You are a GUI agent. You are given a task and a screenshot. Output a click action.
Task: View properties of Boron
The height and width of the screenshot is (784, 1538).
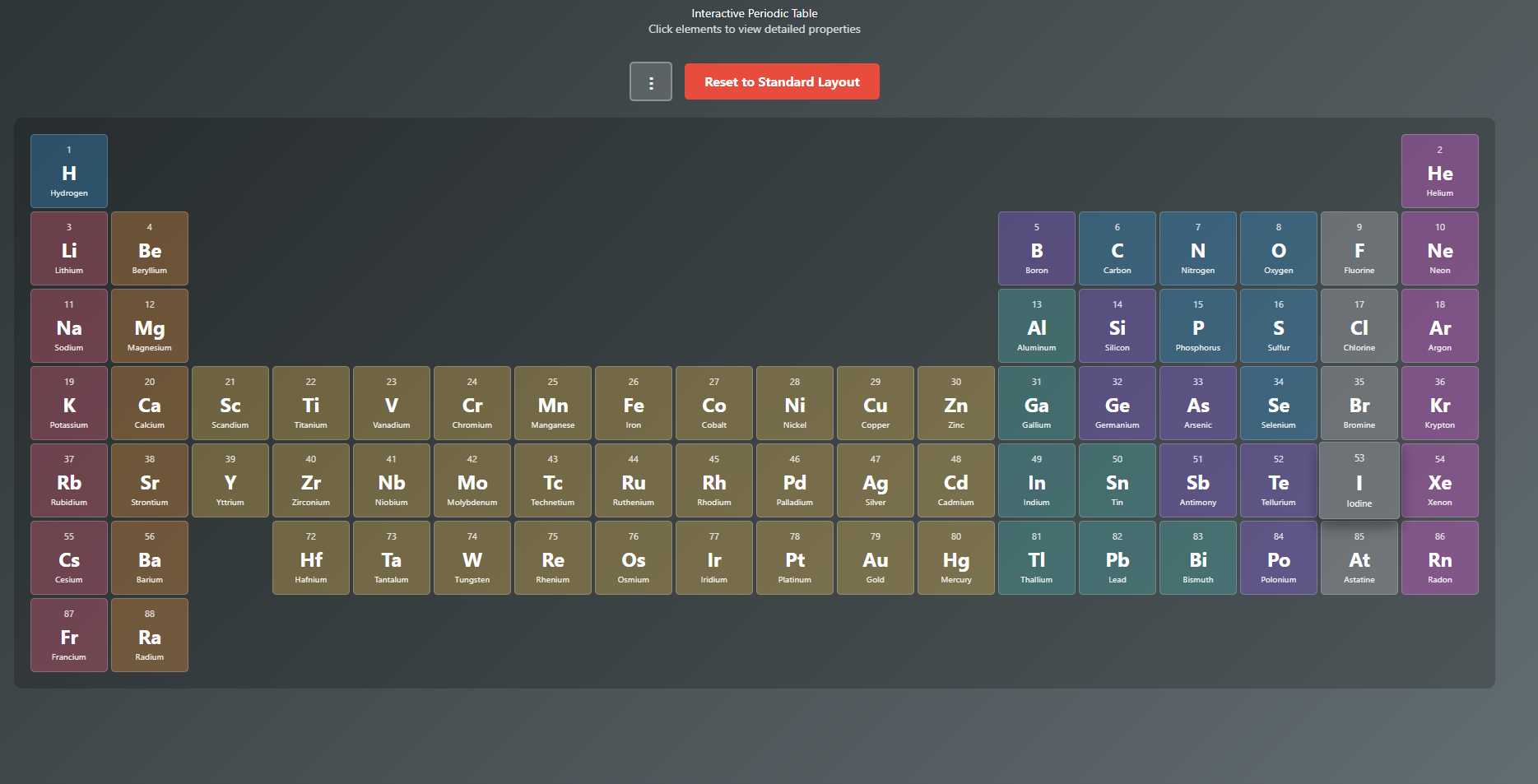1037,248
